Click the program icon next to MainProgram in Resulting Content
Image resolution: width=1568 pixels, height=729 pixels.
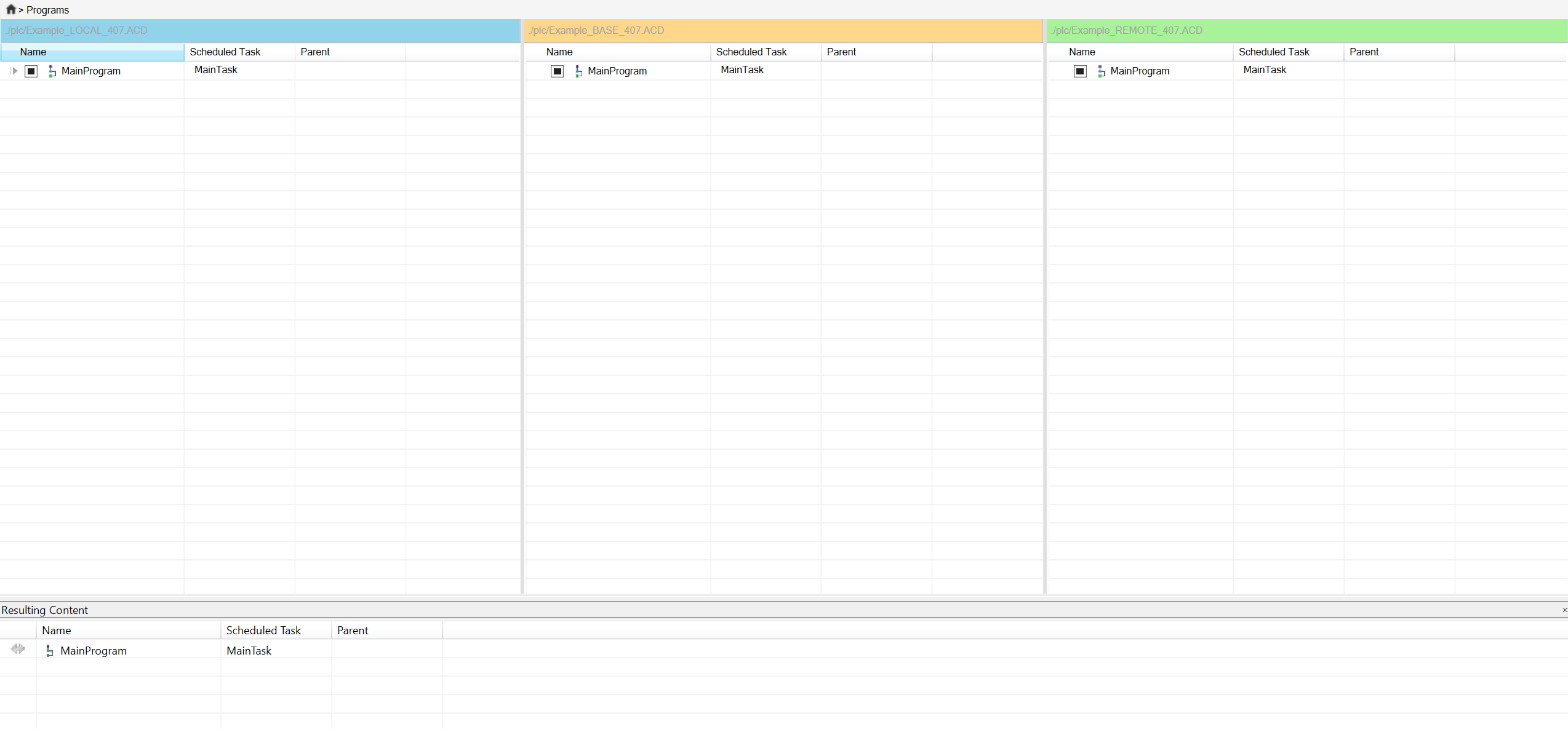(x=49, y=650)
